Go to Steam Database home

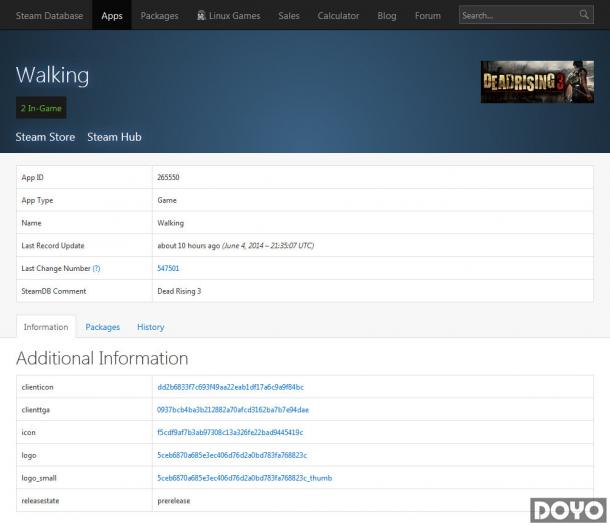coord(49,16)
